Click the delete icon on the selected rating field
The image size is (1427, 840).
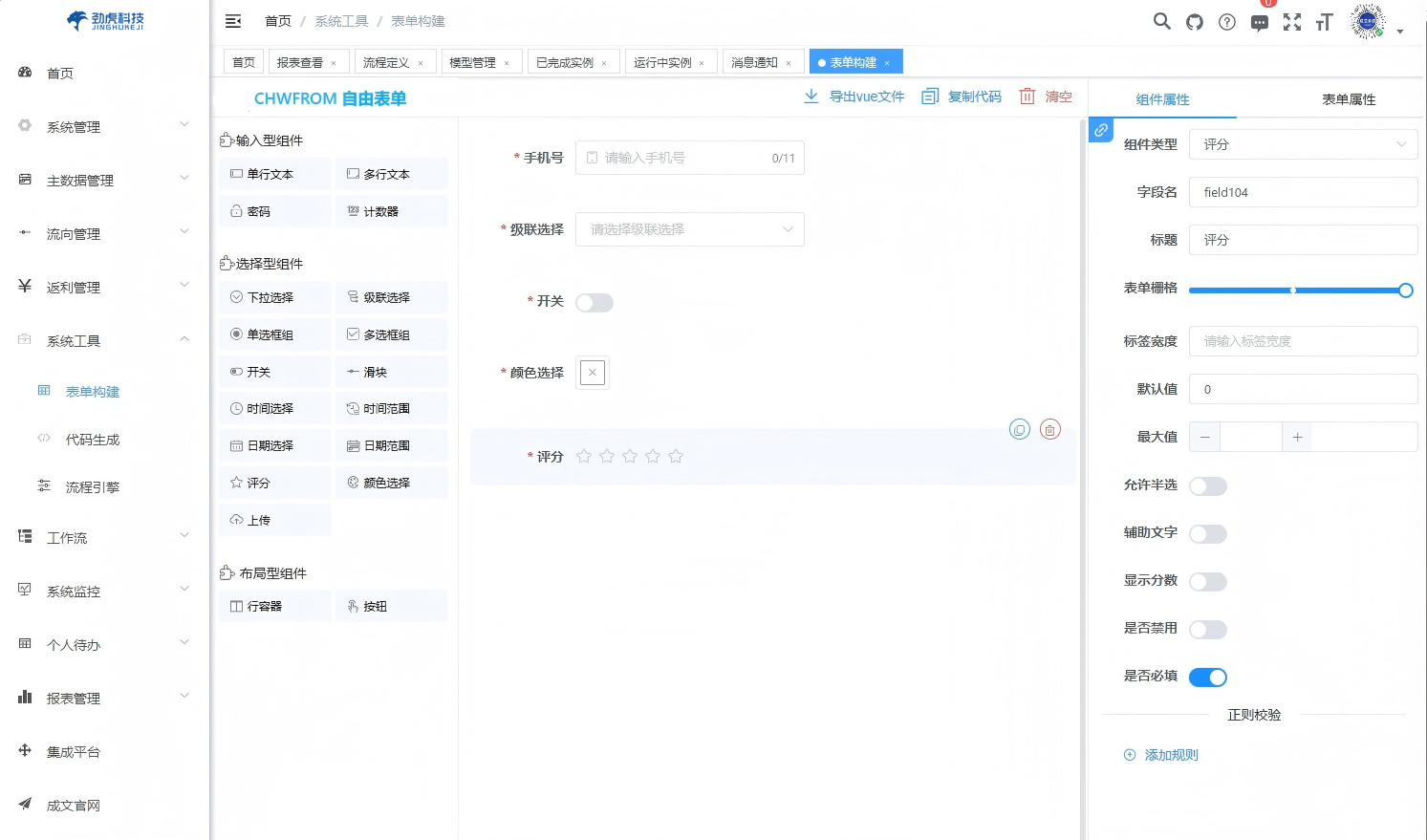point(1049,429)
